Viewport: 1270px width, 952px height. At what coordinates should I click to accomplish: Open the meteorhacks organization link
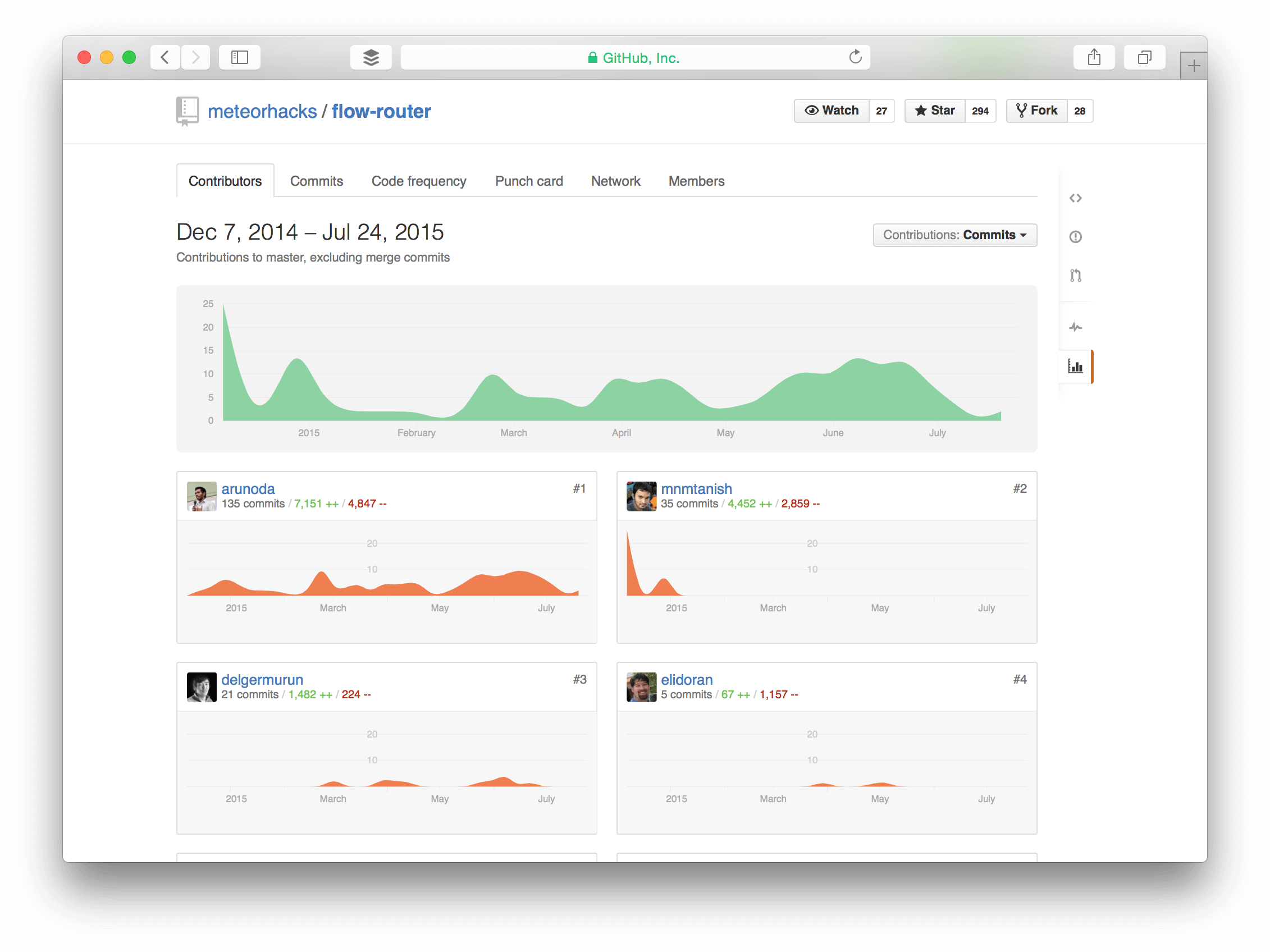click(x=262, y=110)
